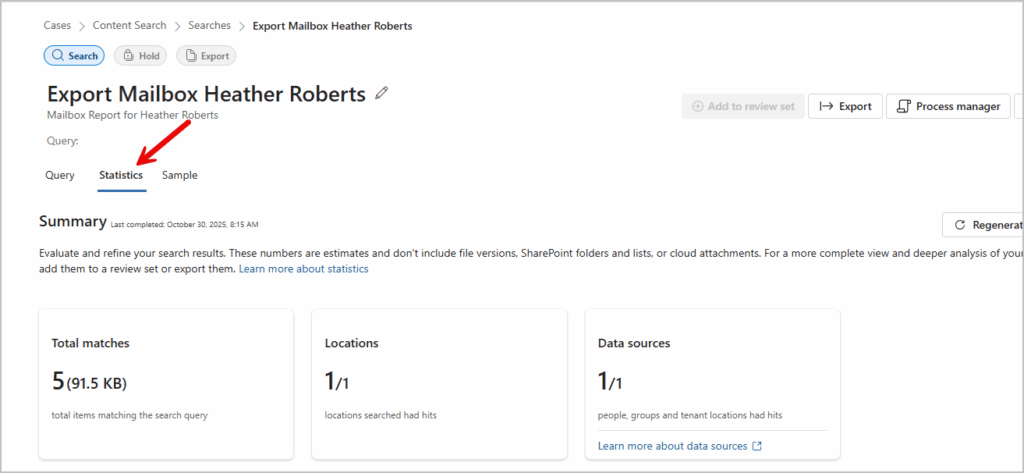The image size is (1024, 473).
Task: Open the external link icon by data sources
Action: point(756,446)
